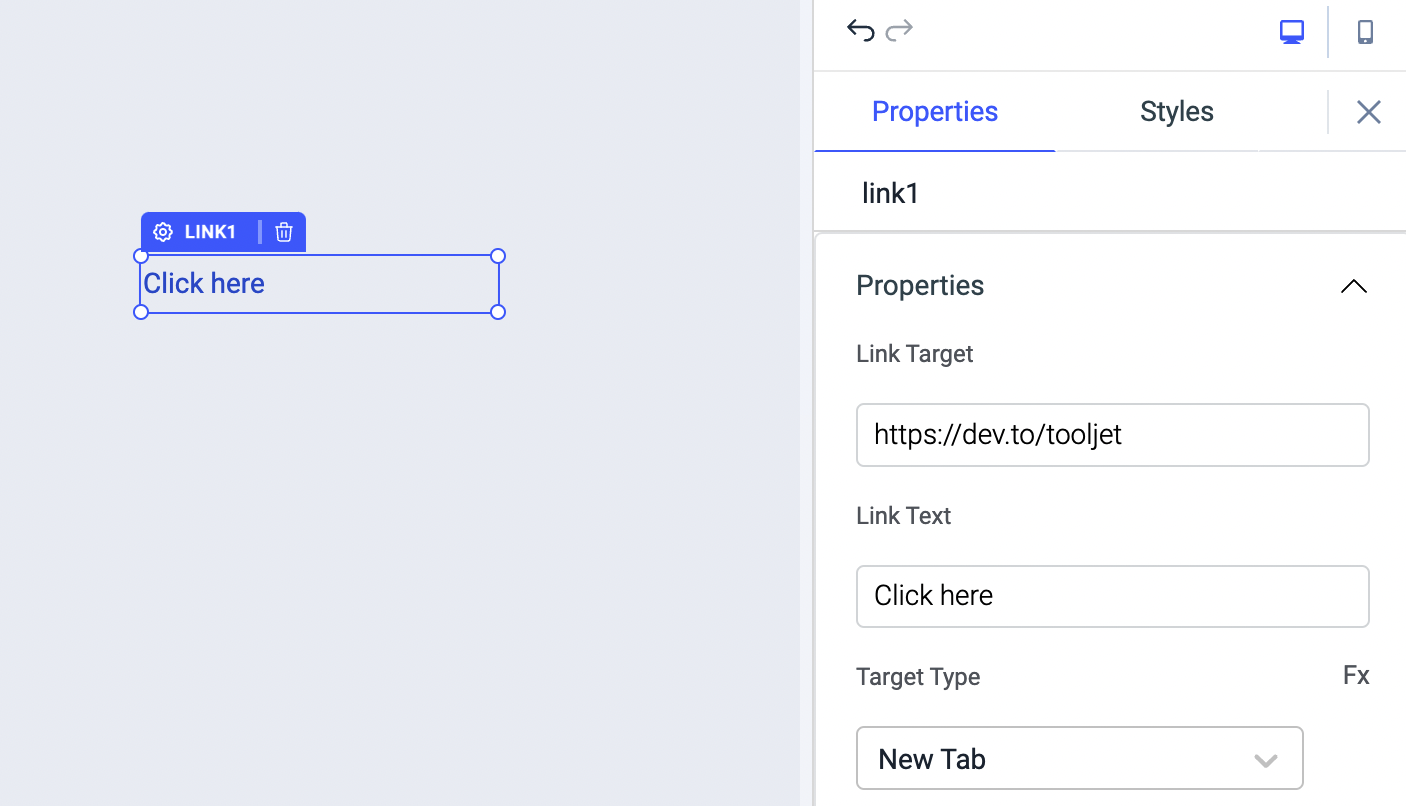Click the top-left resize handle of the link
Viewport: 1406px width, 806px height.
pos(141,256)
